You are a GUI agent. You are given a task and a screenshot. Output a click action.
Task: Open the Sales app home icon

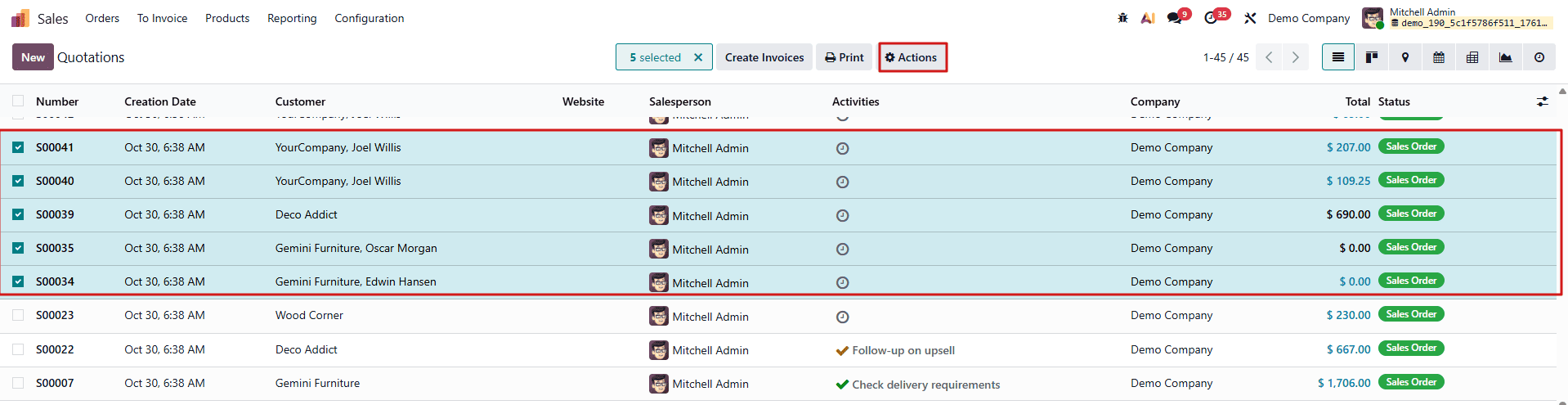(20, 18)
